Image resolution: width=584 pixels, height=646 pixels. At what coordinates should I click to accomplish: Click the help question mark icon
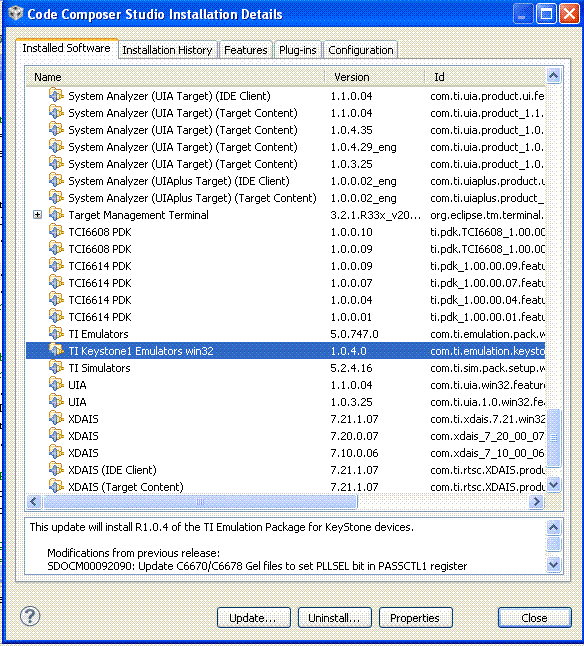coord(30,616)
